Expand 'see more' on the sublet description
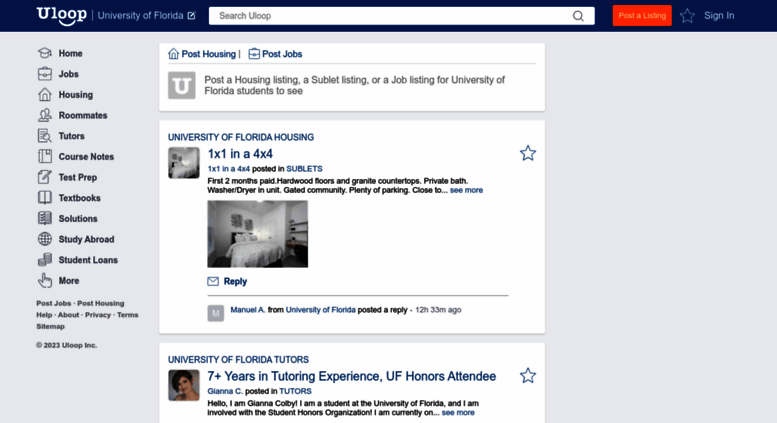The width and height of the screenshot is (777, 423). pos(466,190)
